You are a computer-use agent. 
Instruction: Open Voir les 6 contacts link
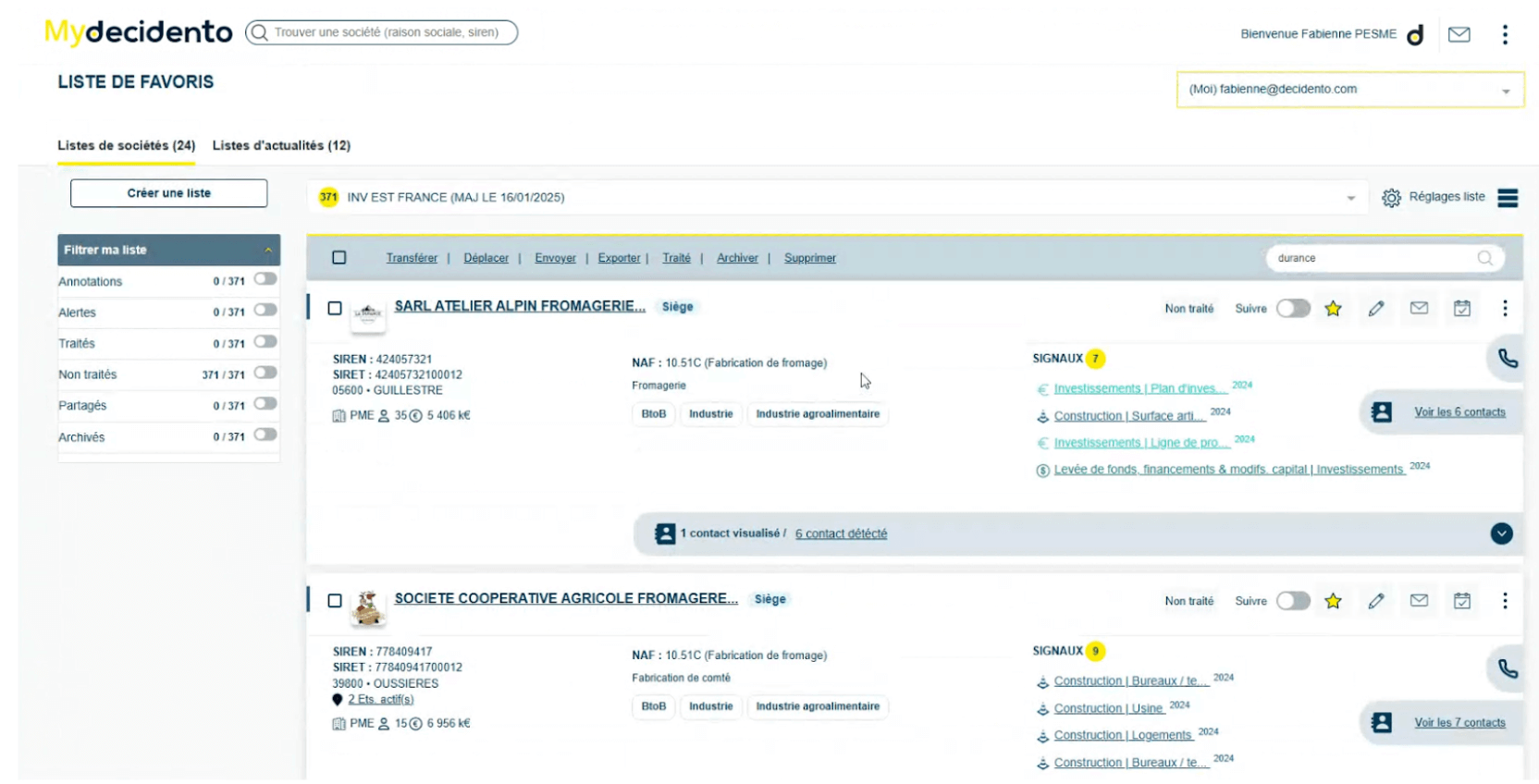1459,412
